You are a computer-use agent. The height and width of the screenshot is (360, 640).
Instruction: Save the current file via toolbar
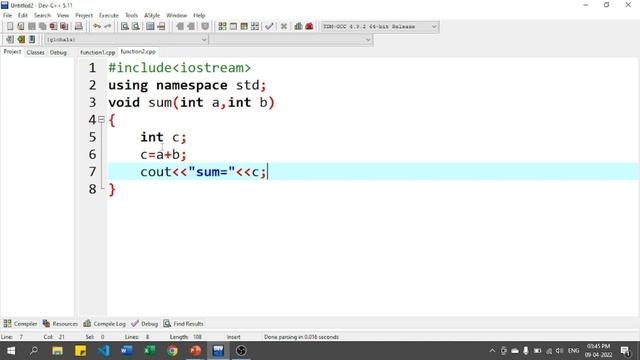31,27
